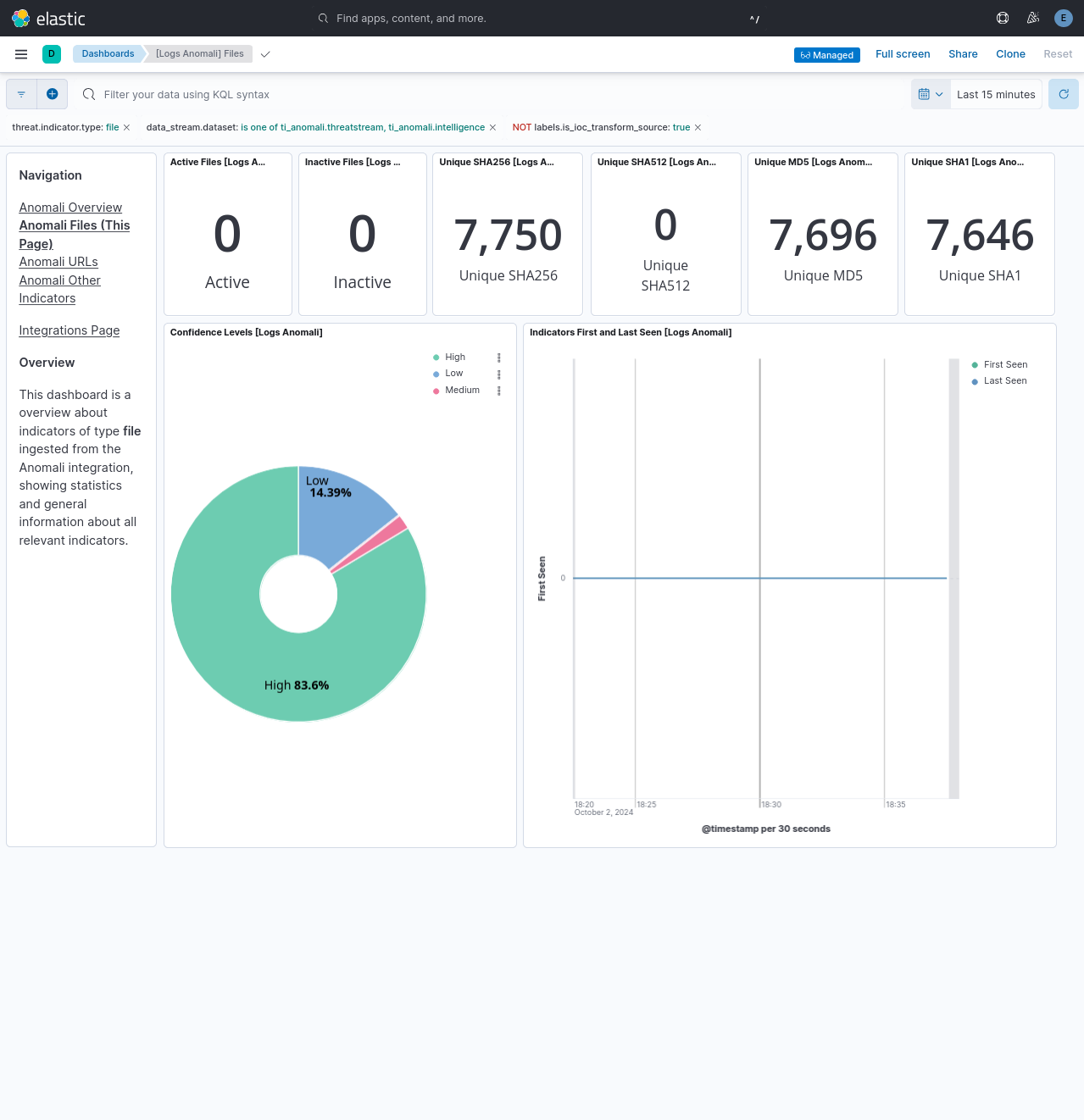This screenshot has height=1120, width=1084.
Task: Click the user avatar labeled E
Action: (x=1063, y=18)
